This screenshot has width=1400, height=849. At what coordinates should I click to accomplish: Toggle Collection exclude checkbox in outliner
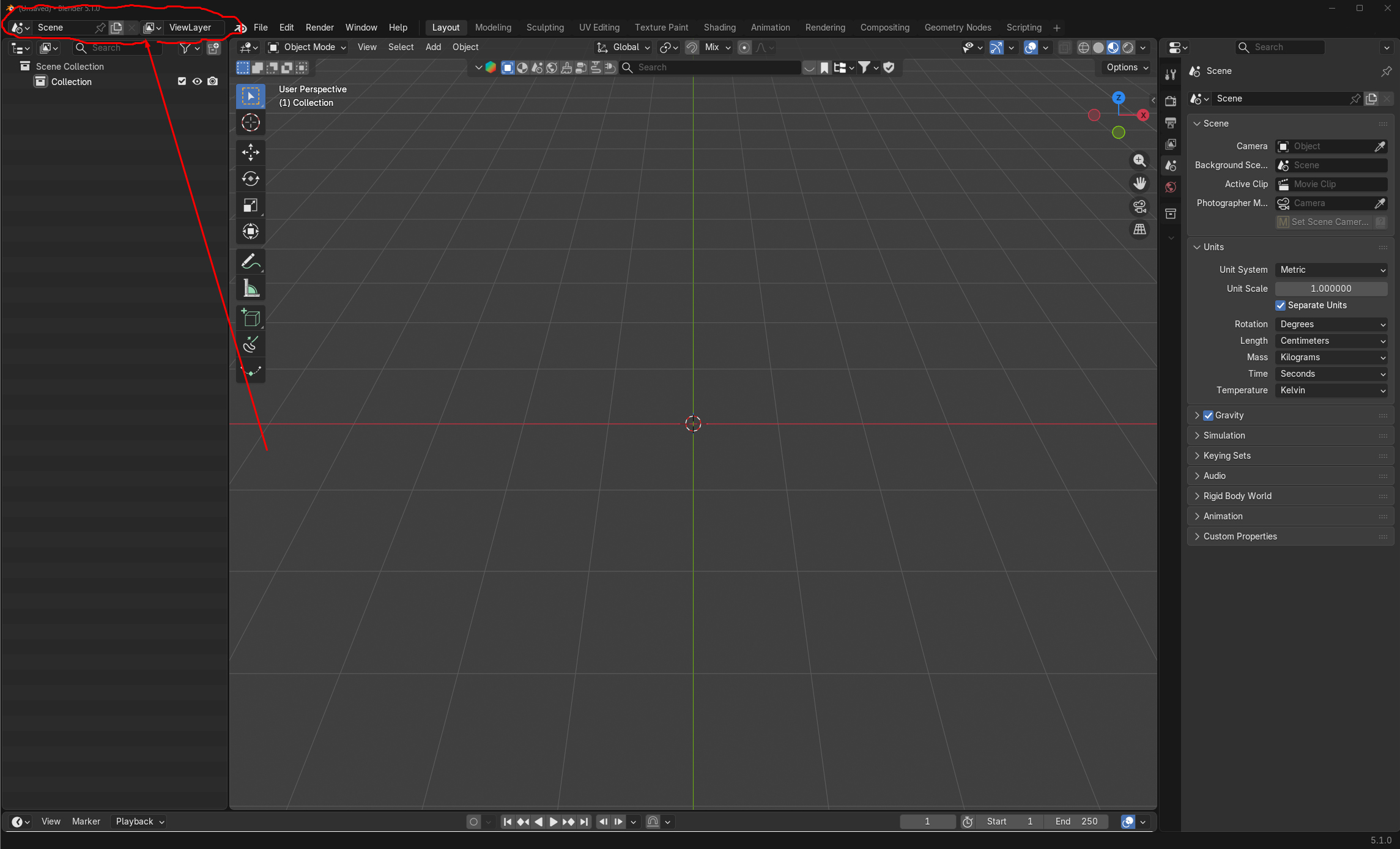point(182,81)
